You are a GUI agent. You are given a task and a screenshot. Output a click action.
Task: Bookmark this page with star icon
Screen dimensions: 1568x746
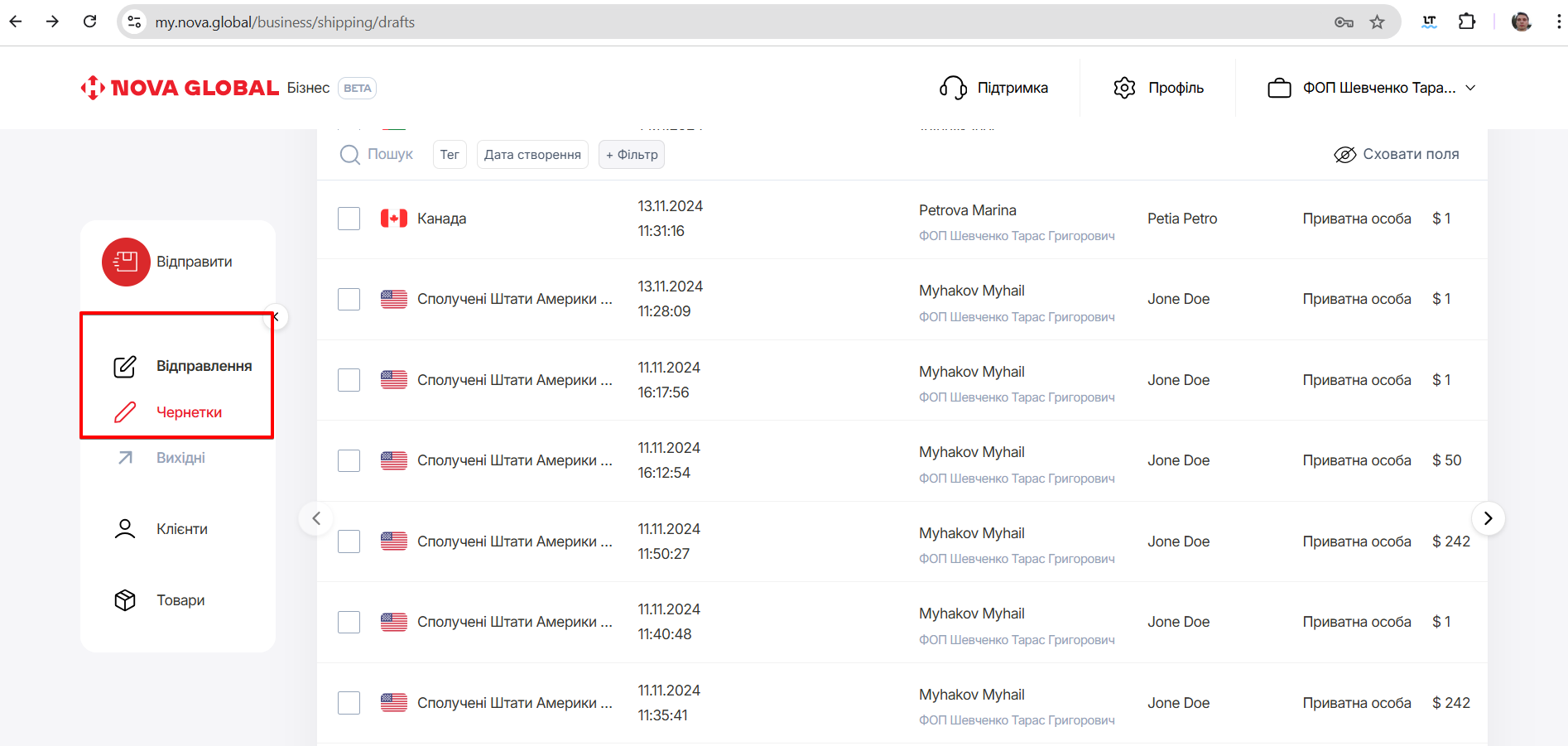click(1377, 22)
